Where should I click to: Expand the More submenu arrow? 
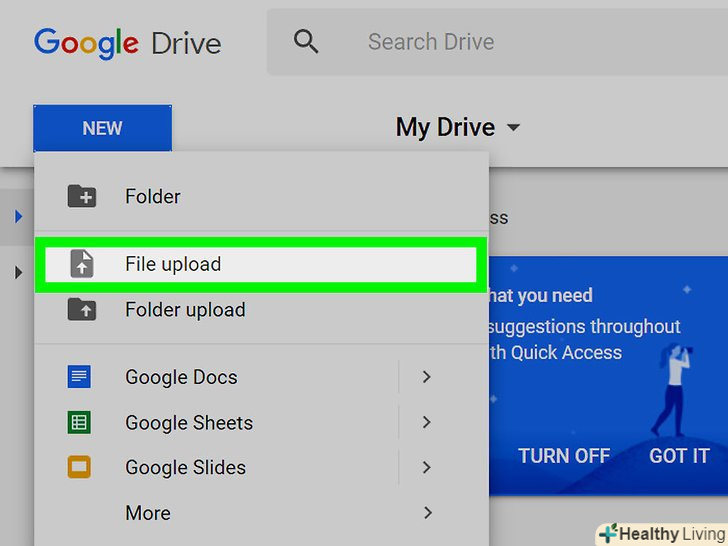[x=427, y=513]
